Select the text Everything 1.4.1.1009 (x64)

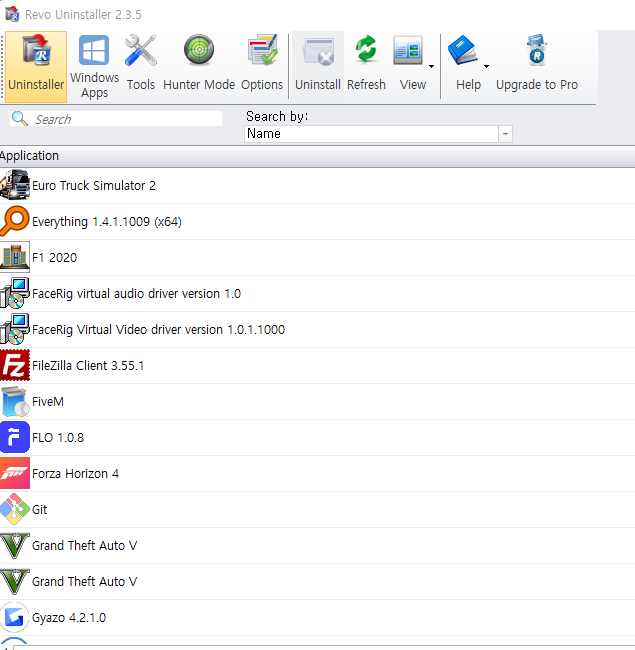[x=107, y=222]
